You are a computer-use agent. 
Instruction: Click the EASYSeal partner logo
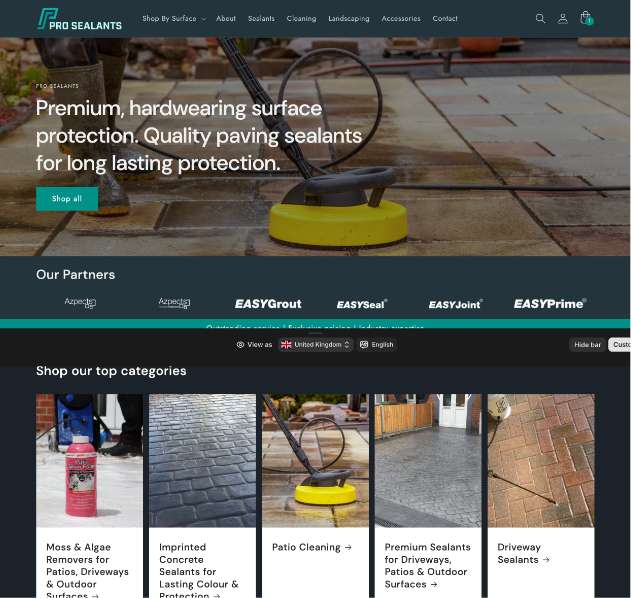point(362,304)
